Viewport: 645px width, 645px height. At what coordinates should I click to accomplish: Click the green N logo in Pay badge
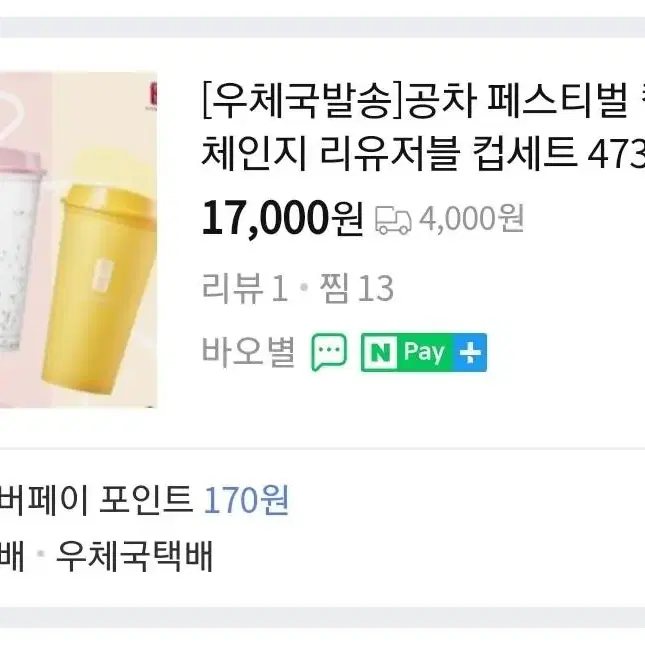point(380,353)
